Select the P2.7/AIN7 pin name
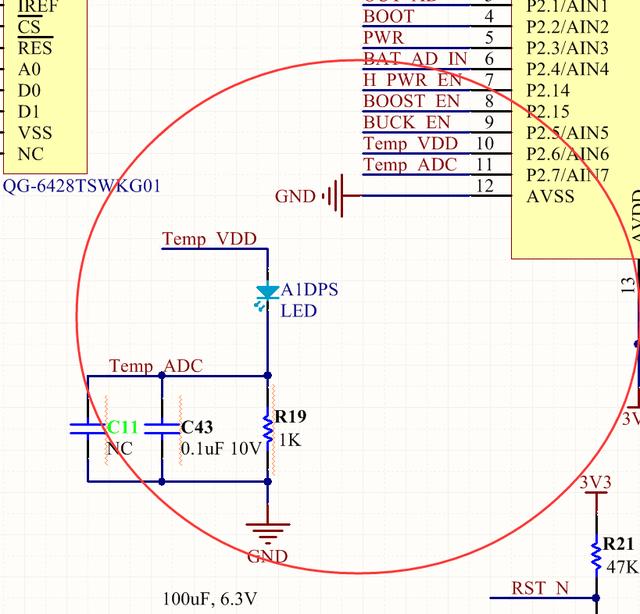The image size is (640, 614). click(568, 175)
